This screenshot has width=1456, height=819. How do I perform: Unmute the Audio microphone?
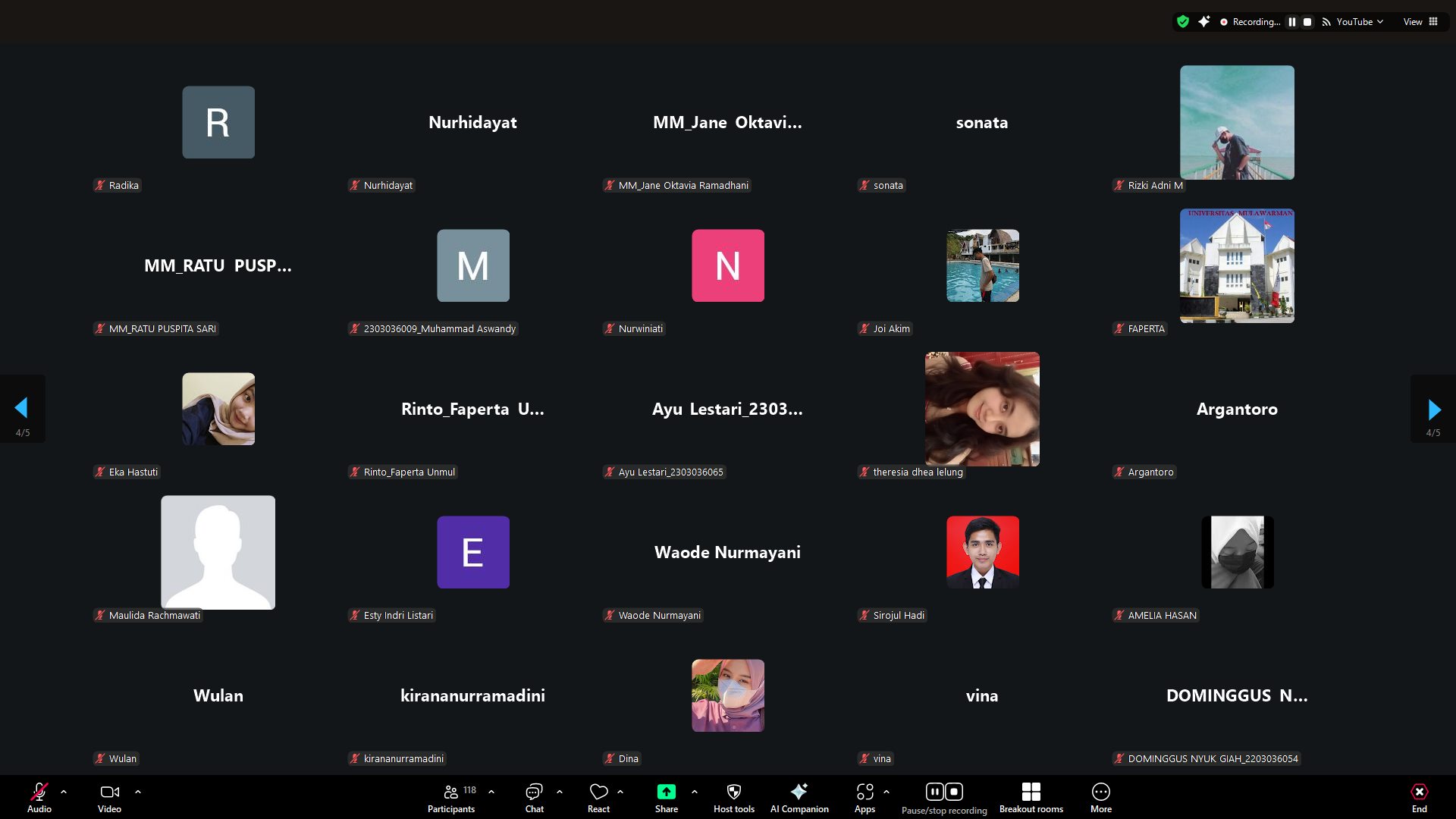coord(39,797)
